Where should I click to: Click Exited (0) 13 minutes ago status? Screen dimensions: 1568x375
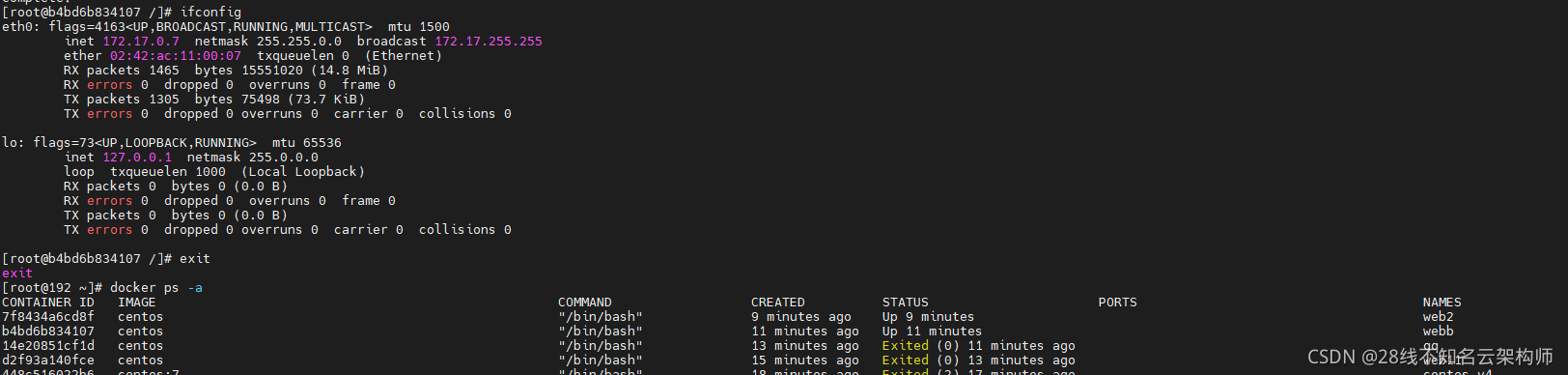[979, 361]
